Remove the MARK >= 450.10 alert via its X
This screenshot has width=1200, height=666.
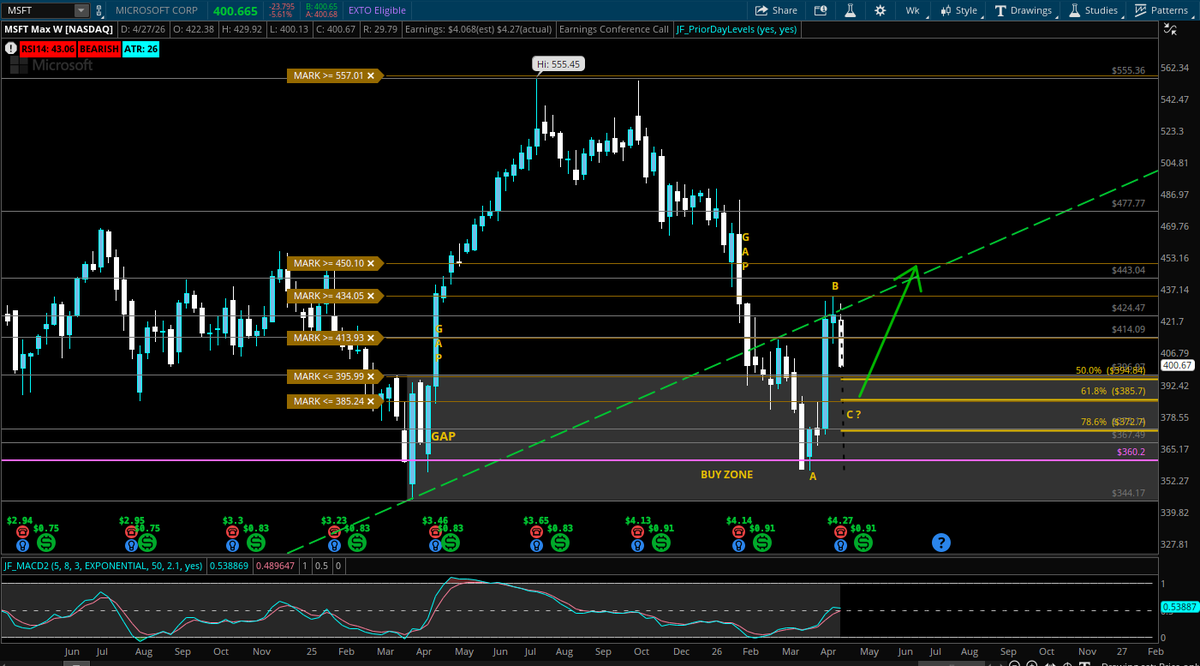[372, 263]
